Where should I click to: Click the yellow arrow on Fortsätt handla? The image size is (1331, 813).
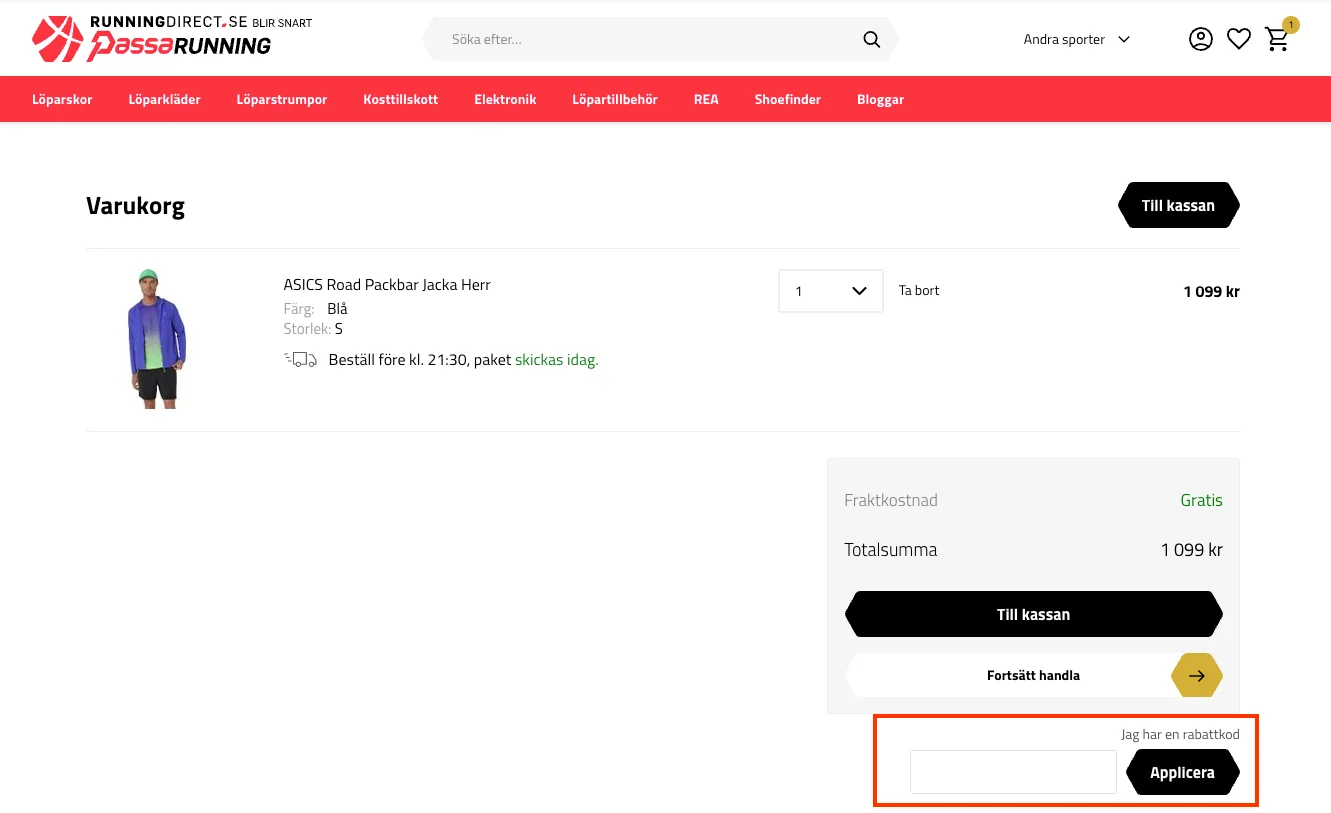point(1196,675)
